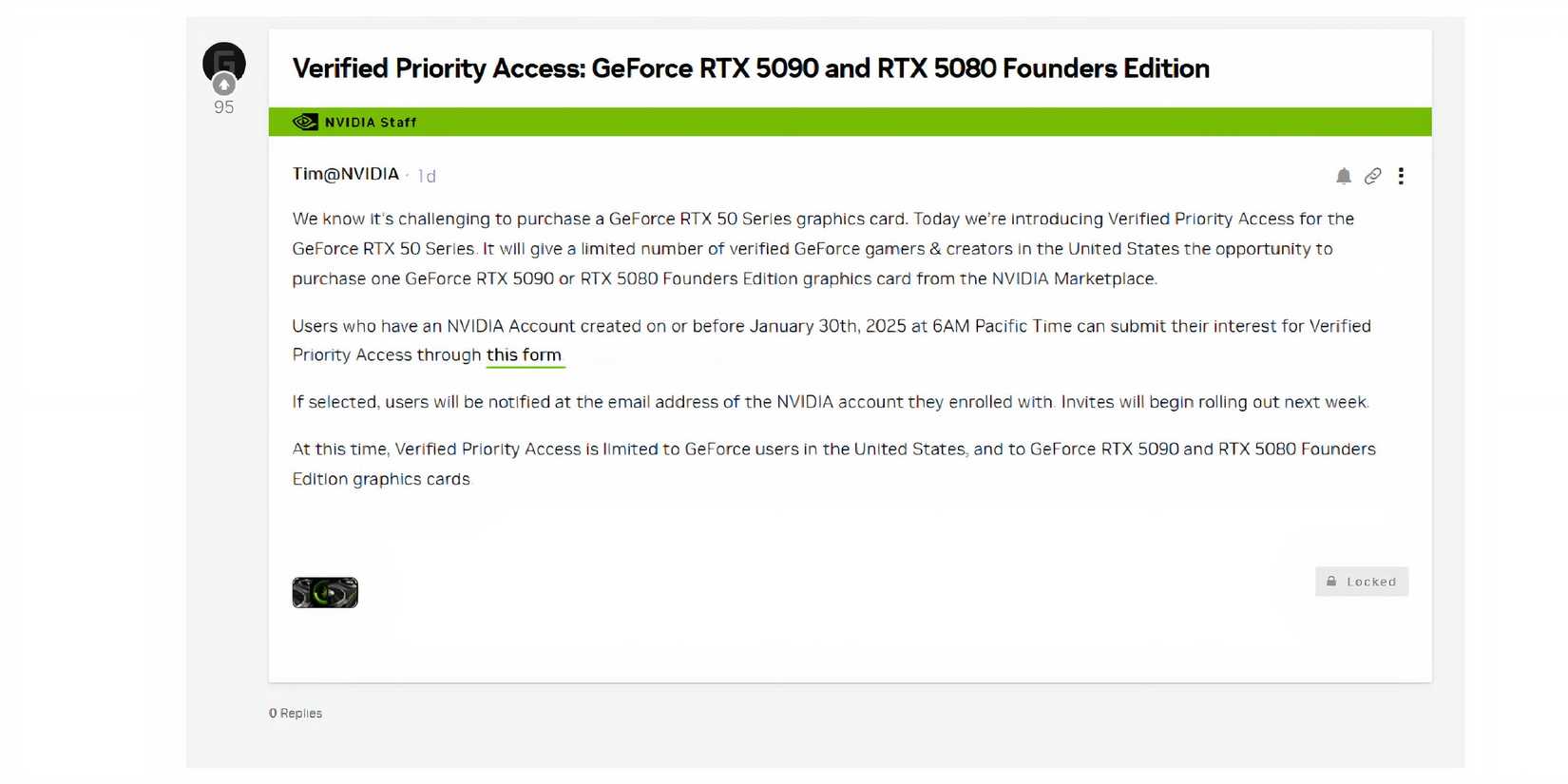Click the padlock icon on Locked
This screenshot has height=784, width=1568.
(1331, 582)
